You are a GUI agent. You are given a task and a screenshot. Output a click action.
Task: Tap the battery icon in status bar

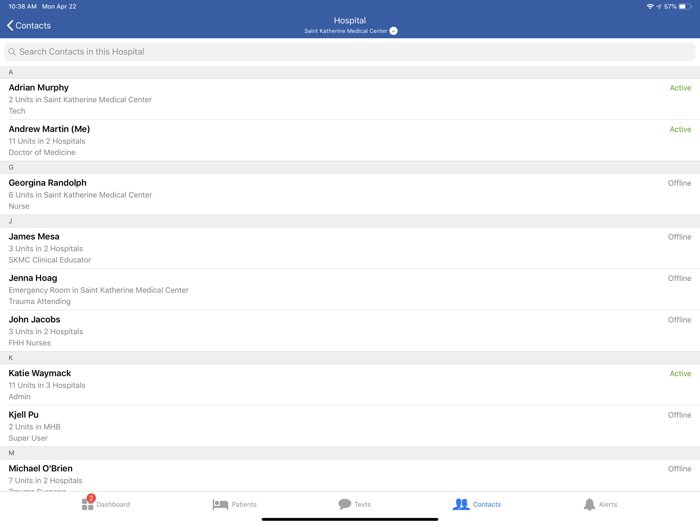(x=685, y=7)
